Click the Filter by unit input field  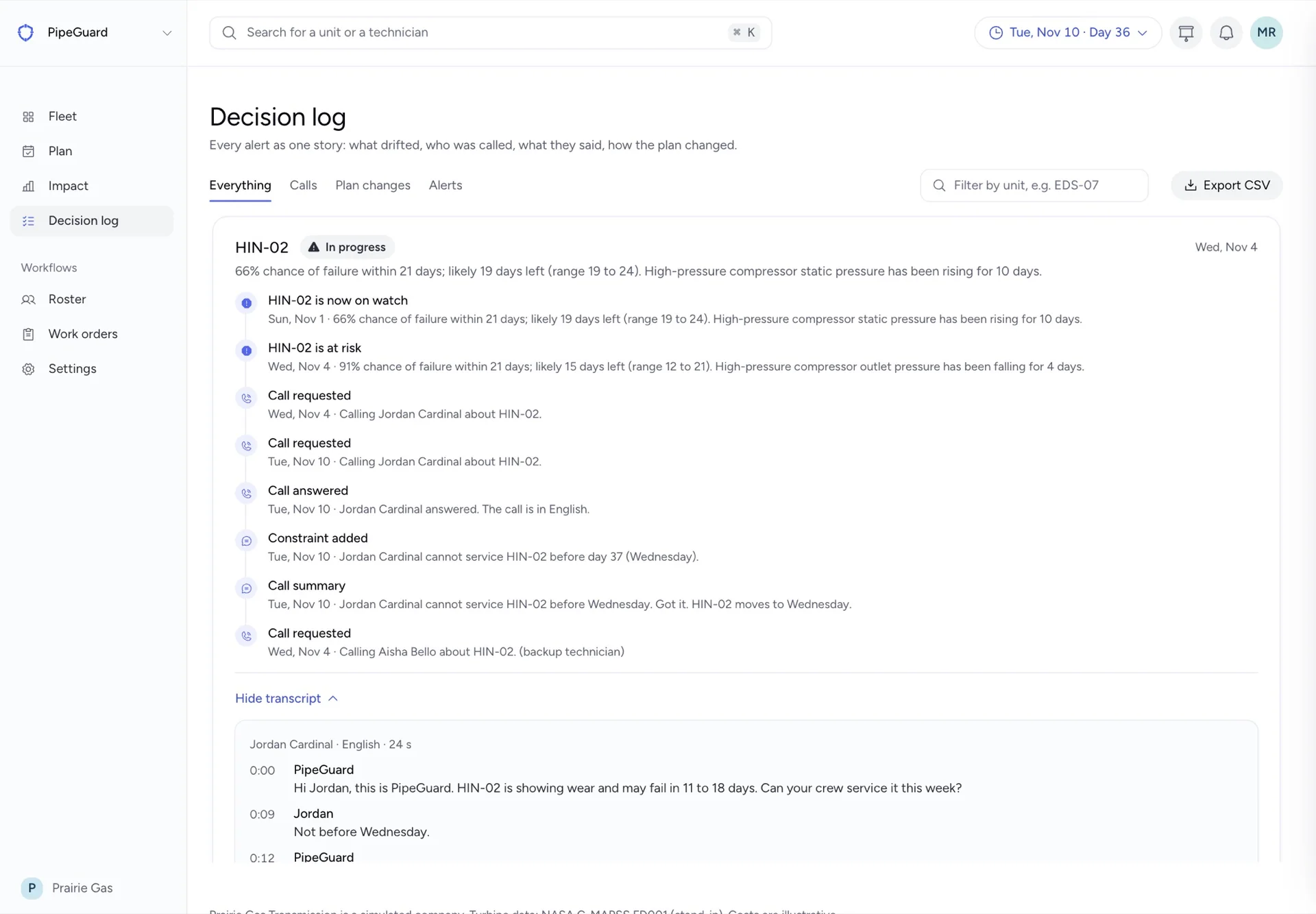pyautogui.click(x=1034, y=185)
